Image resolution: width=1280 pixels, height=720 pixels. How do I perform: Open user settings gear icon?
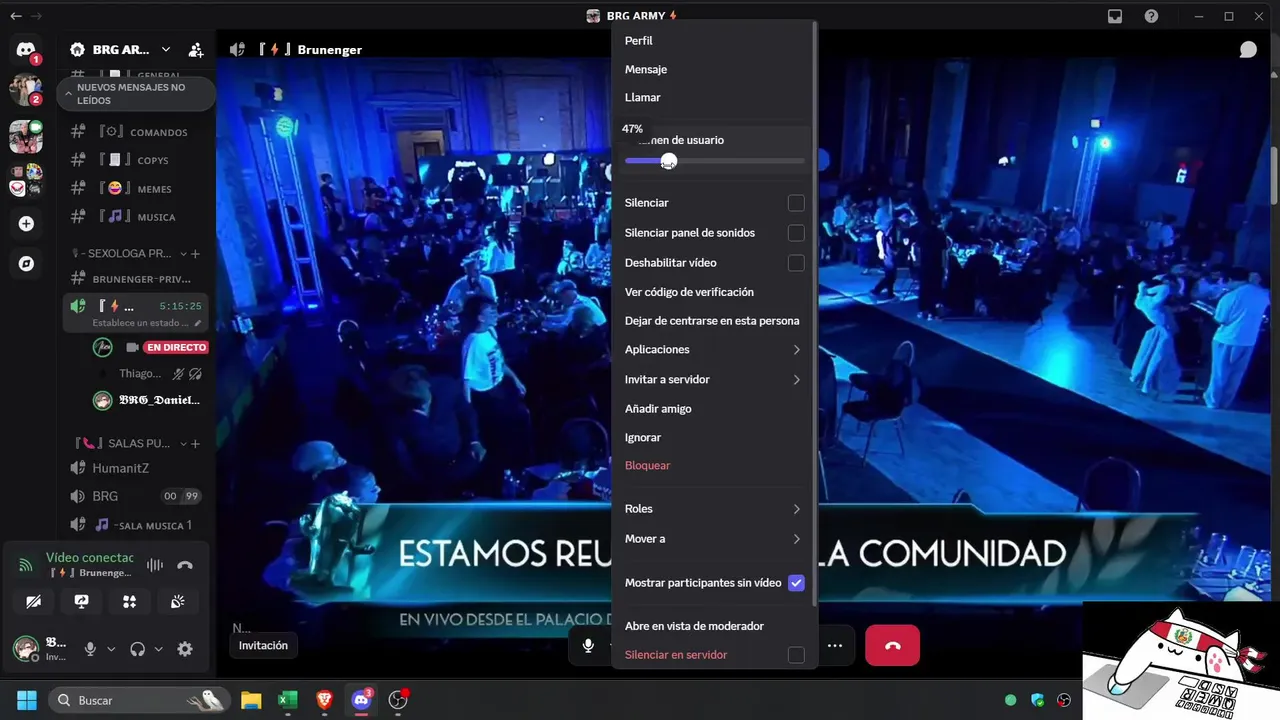point(185,649)
